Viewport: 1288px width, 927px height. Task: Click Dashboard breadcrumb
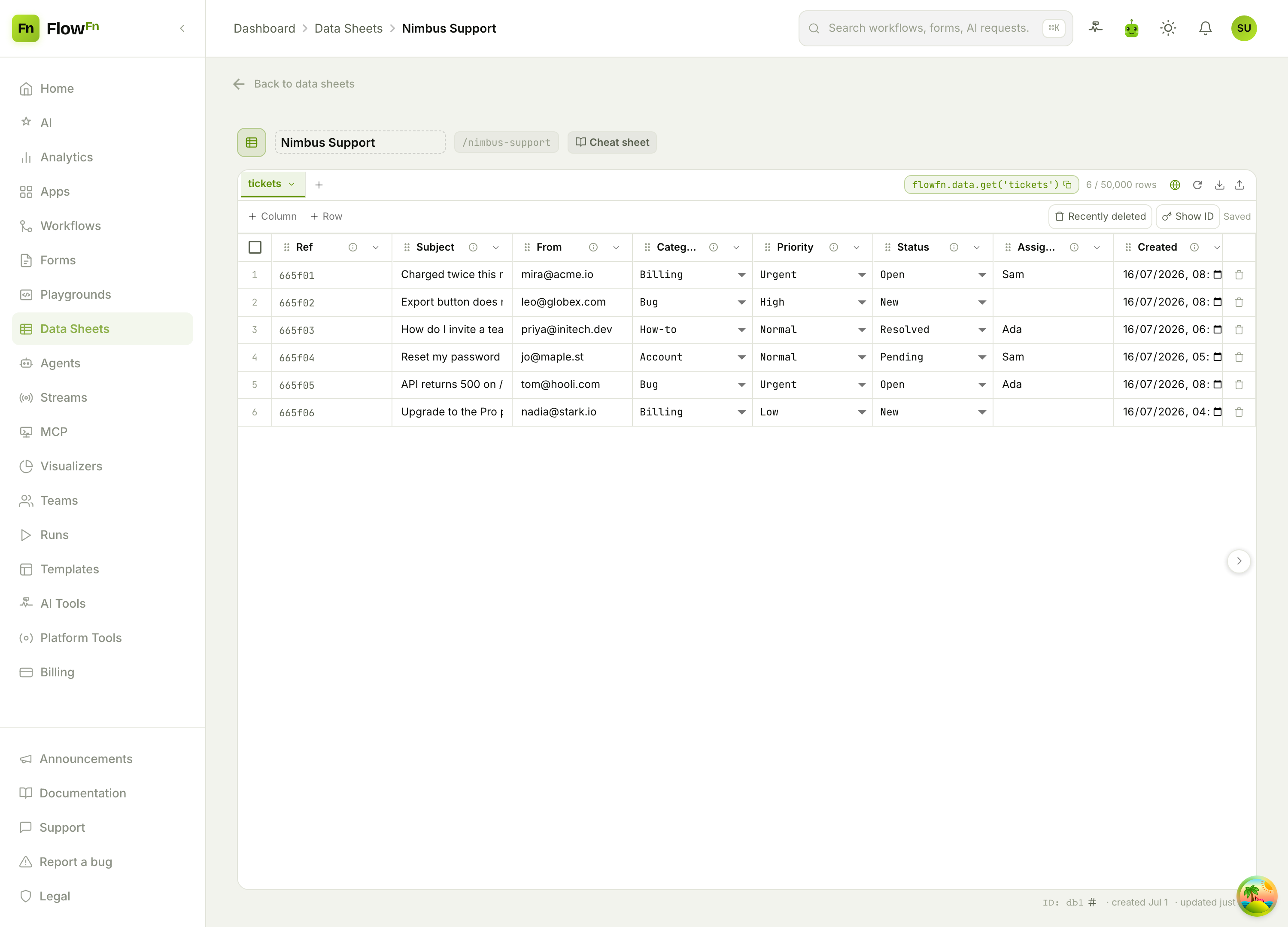(264, 28)
